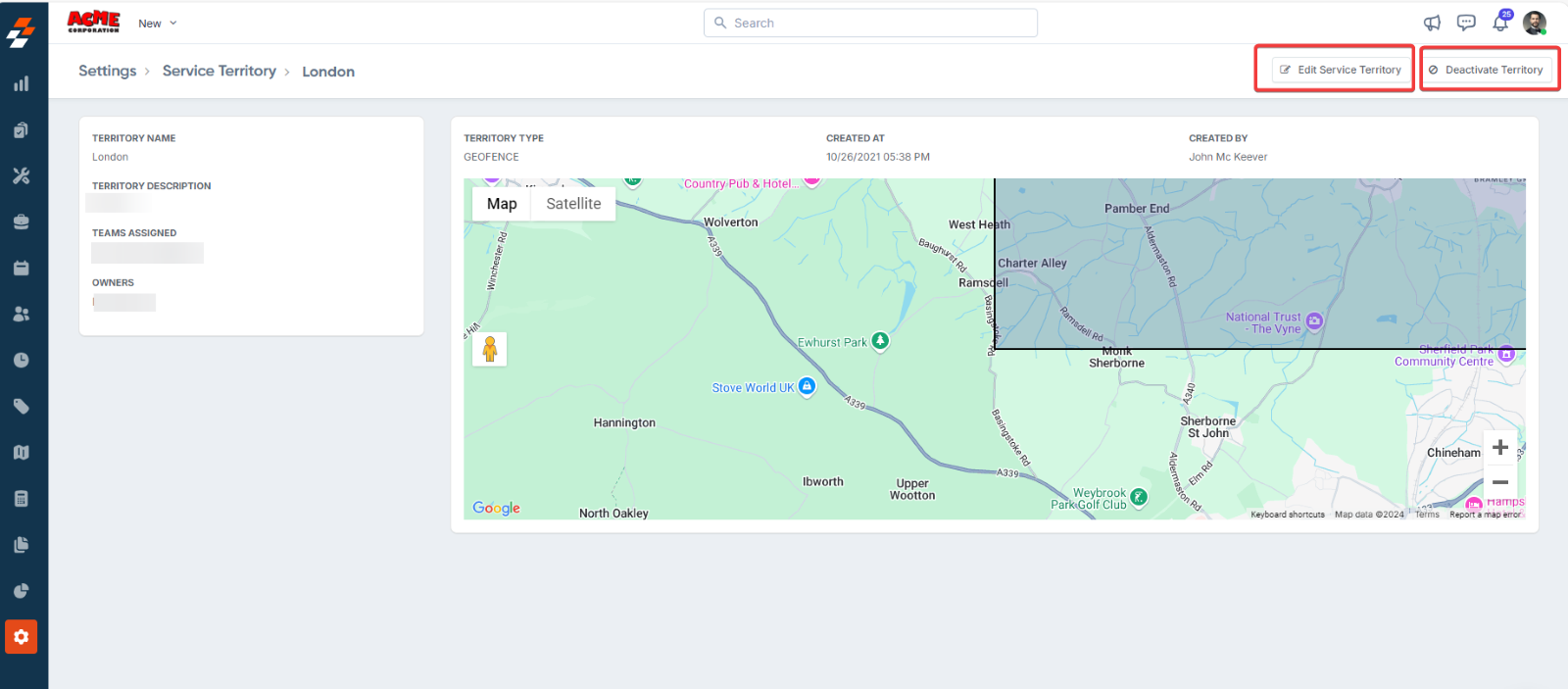Open the briefcase icon in sidebar
The height and width of the screenshot is (689, 1568).
coord(21,222)
